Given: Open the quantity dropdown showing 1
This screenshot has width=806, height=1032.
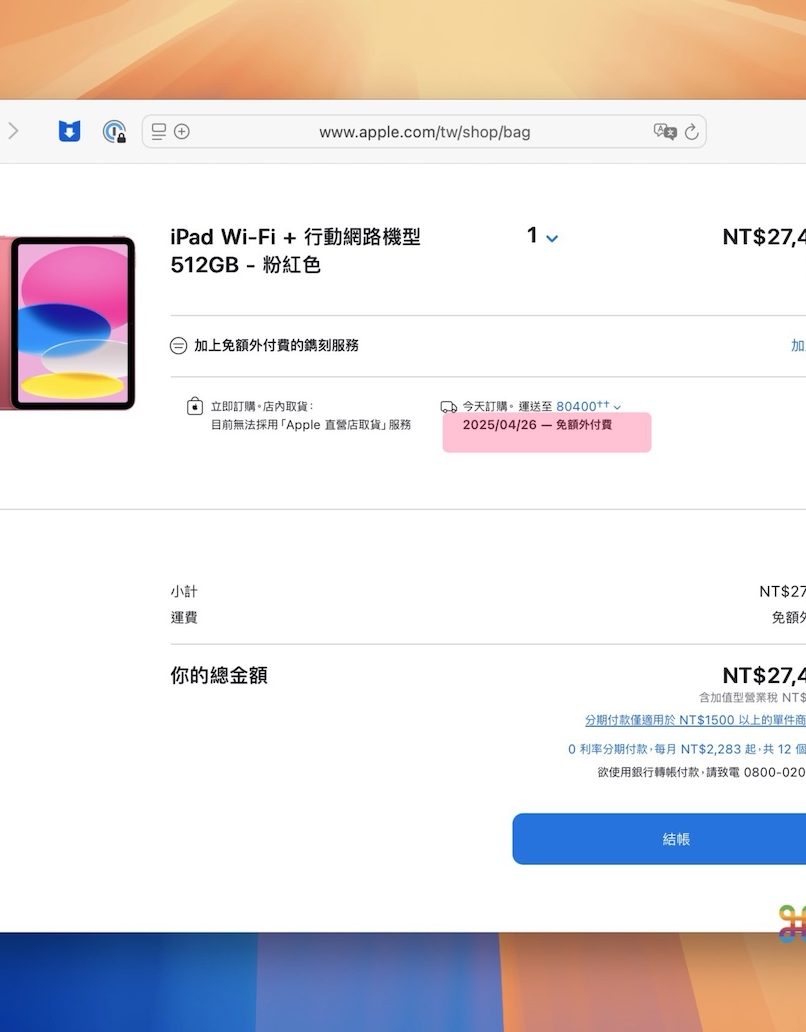Looking at the screenshot, I should 542,237.
